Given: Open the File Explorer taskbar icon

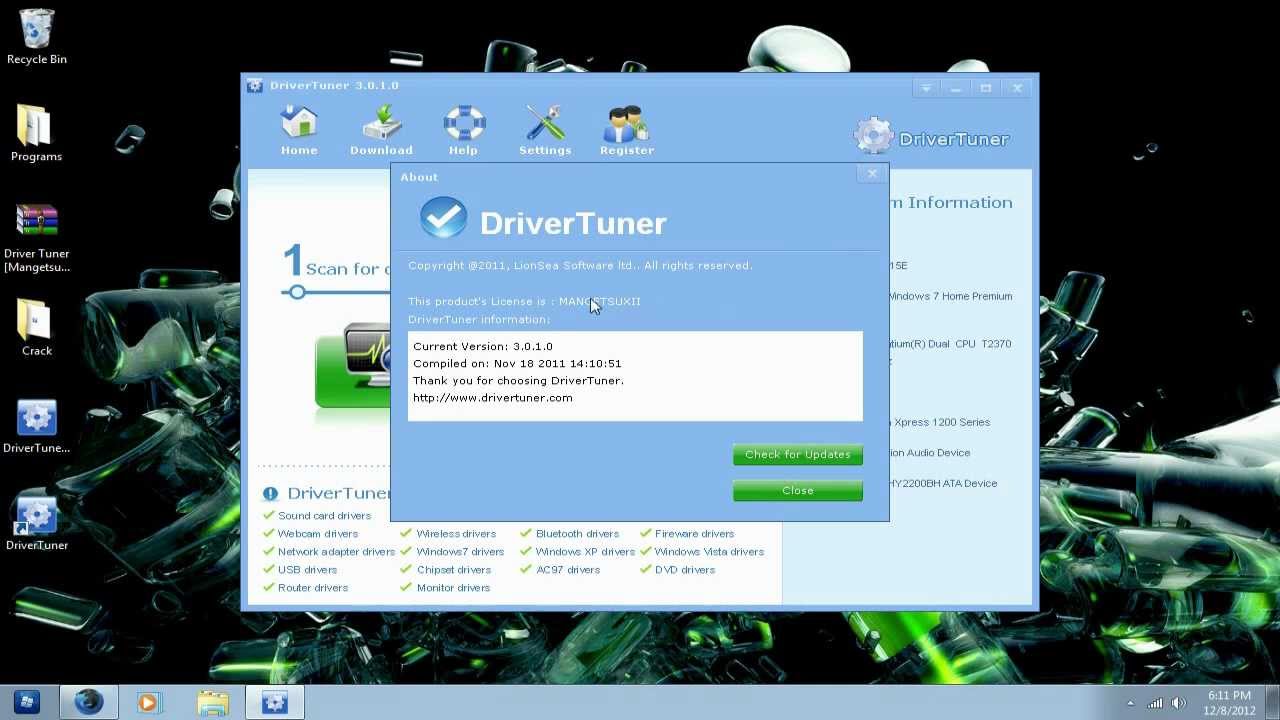Looking at the screenshot, I should point(212,702).
